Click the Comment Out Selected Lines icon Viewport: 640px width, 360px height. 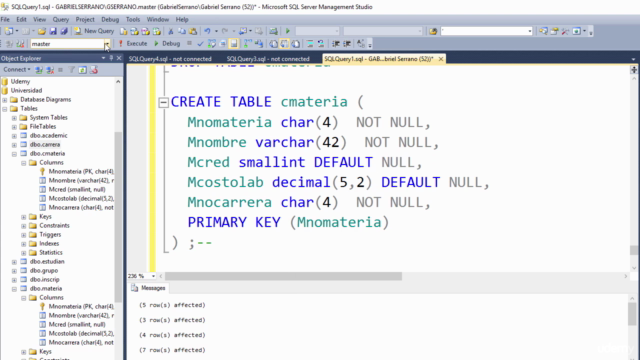click(310, 44)
